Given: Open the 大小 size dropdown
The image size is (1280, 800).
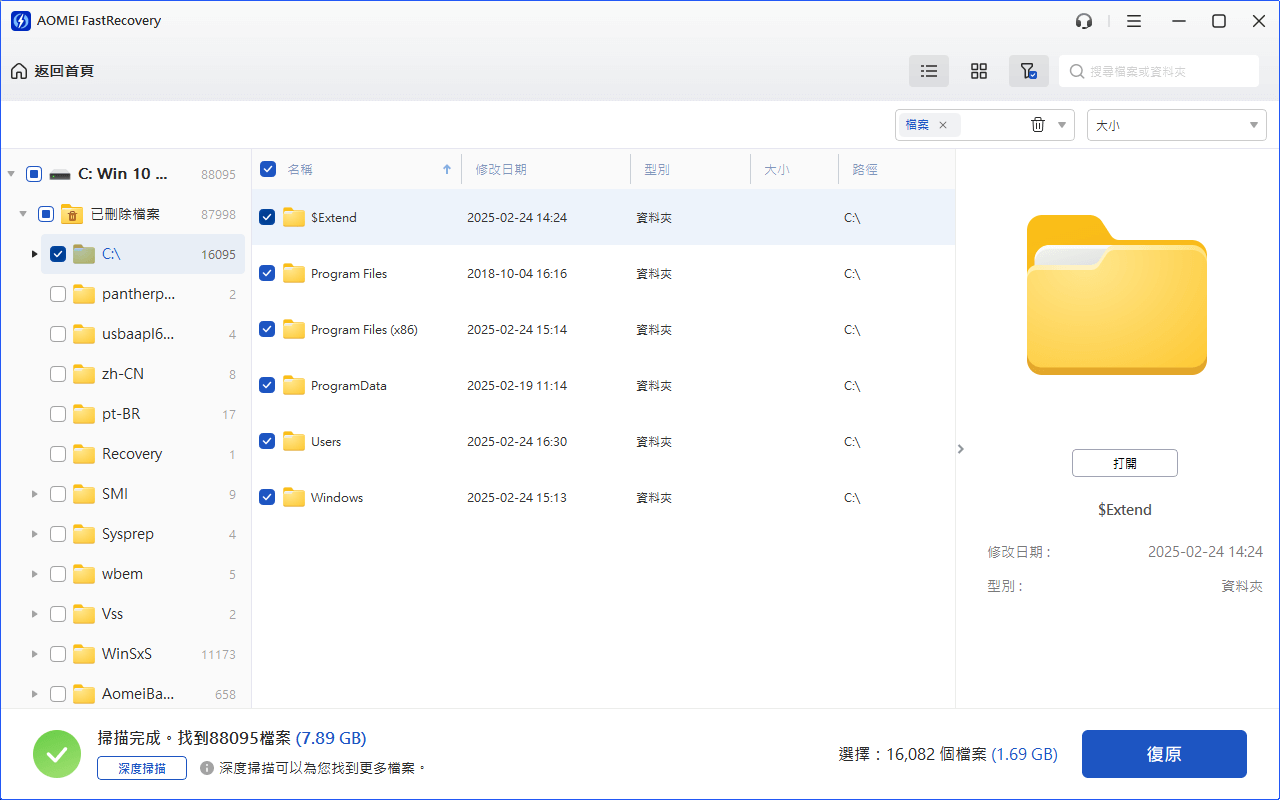Looking at the screenshot, I should [1176, 125].
